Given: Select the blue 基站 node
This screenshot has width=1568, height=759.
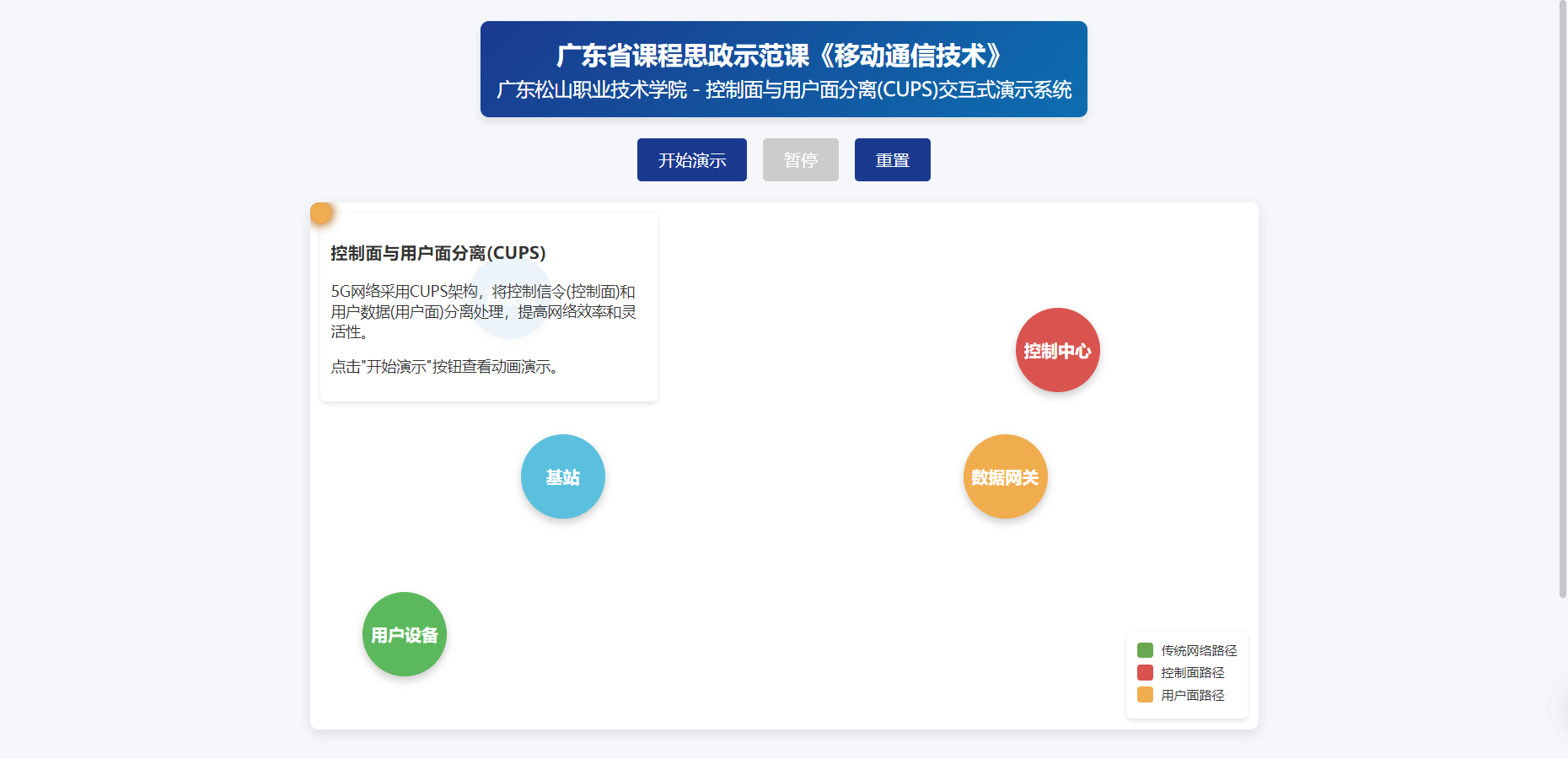Looking at the screenshot, I should (562, 476).
